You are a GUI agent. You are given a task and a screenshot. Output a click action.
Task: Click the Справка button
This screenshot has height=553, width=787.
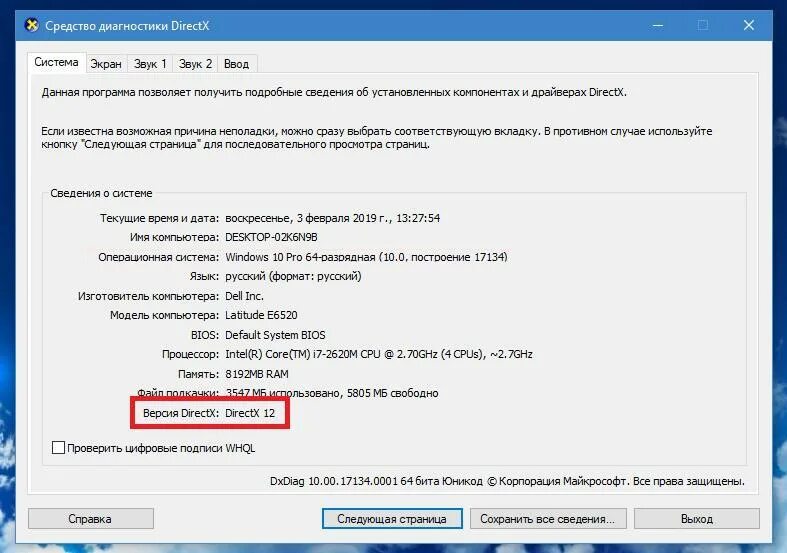point(90,519)
